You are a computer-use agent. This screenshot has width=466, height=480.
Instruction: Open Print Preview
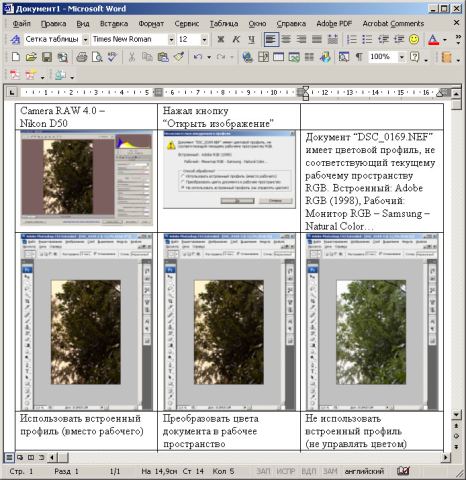97,57
